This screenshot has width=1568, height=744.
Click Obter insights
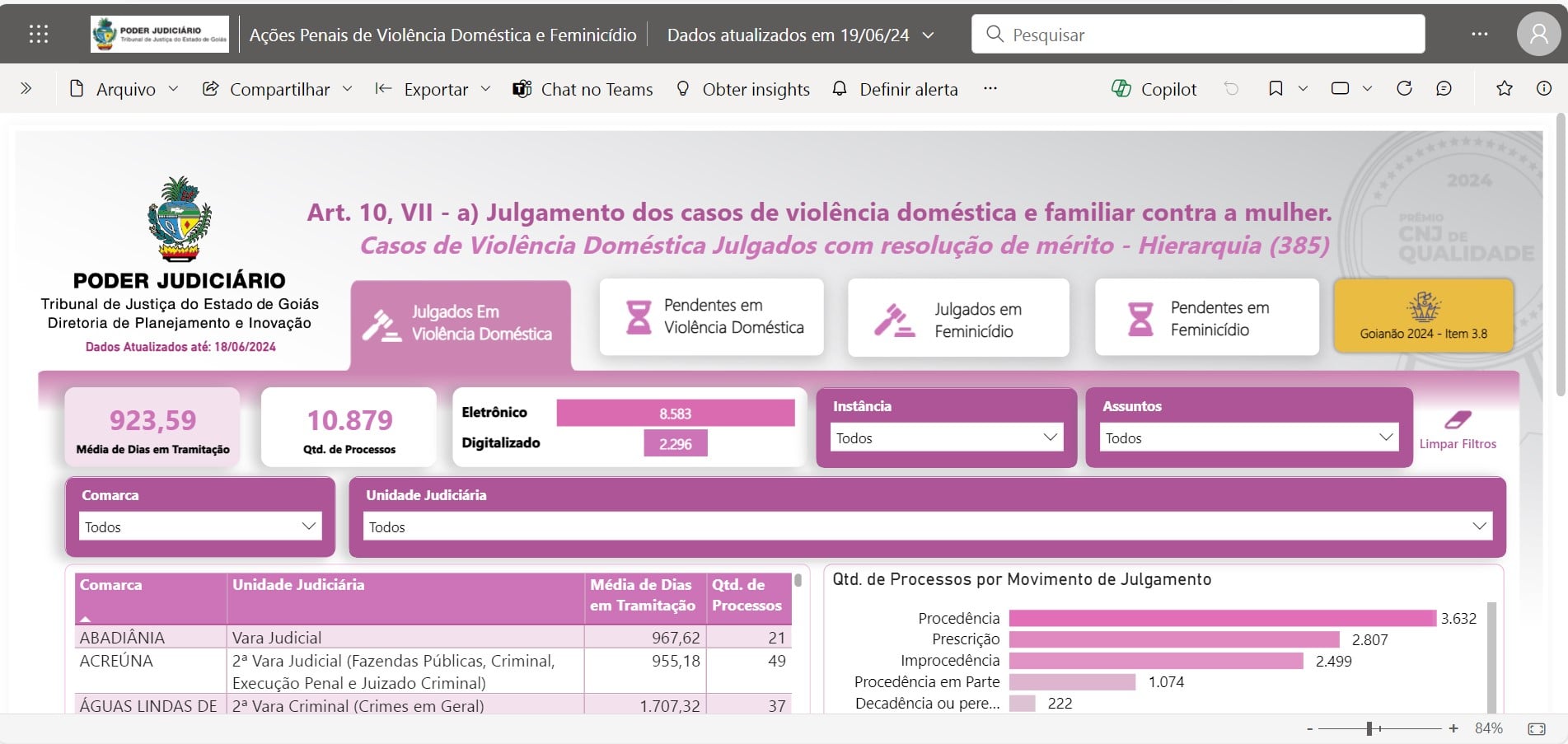(x=743, y=89)
